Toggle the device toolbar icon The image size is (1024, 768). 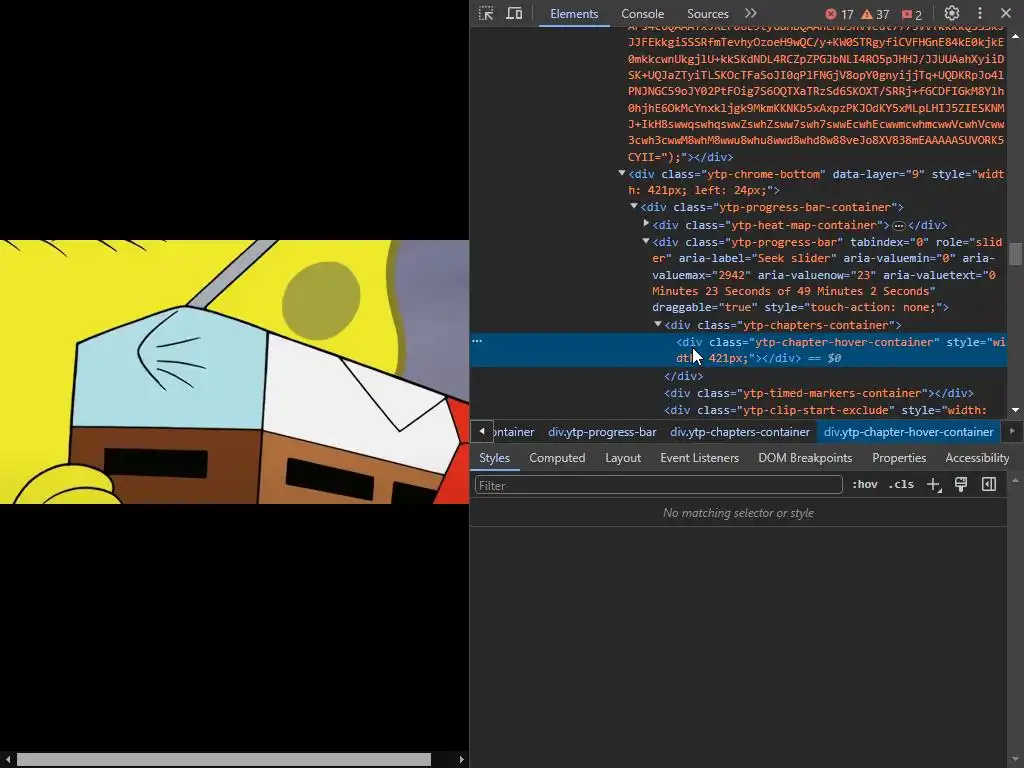pyautogui.click(x=514, y=14)
